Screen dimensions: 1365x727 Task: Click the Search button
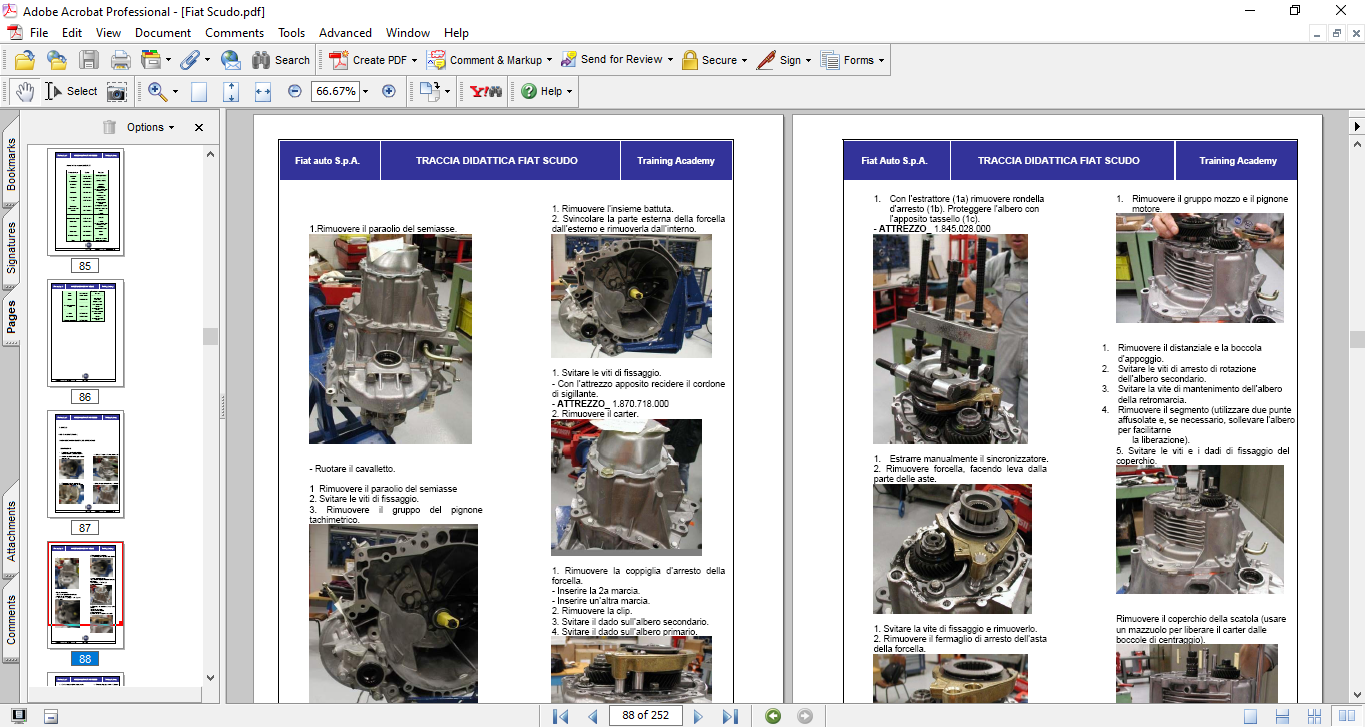[x=281, y=60]
